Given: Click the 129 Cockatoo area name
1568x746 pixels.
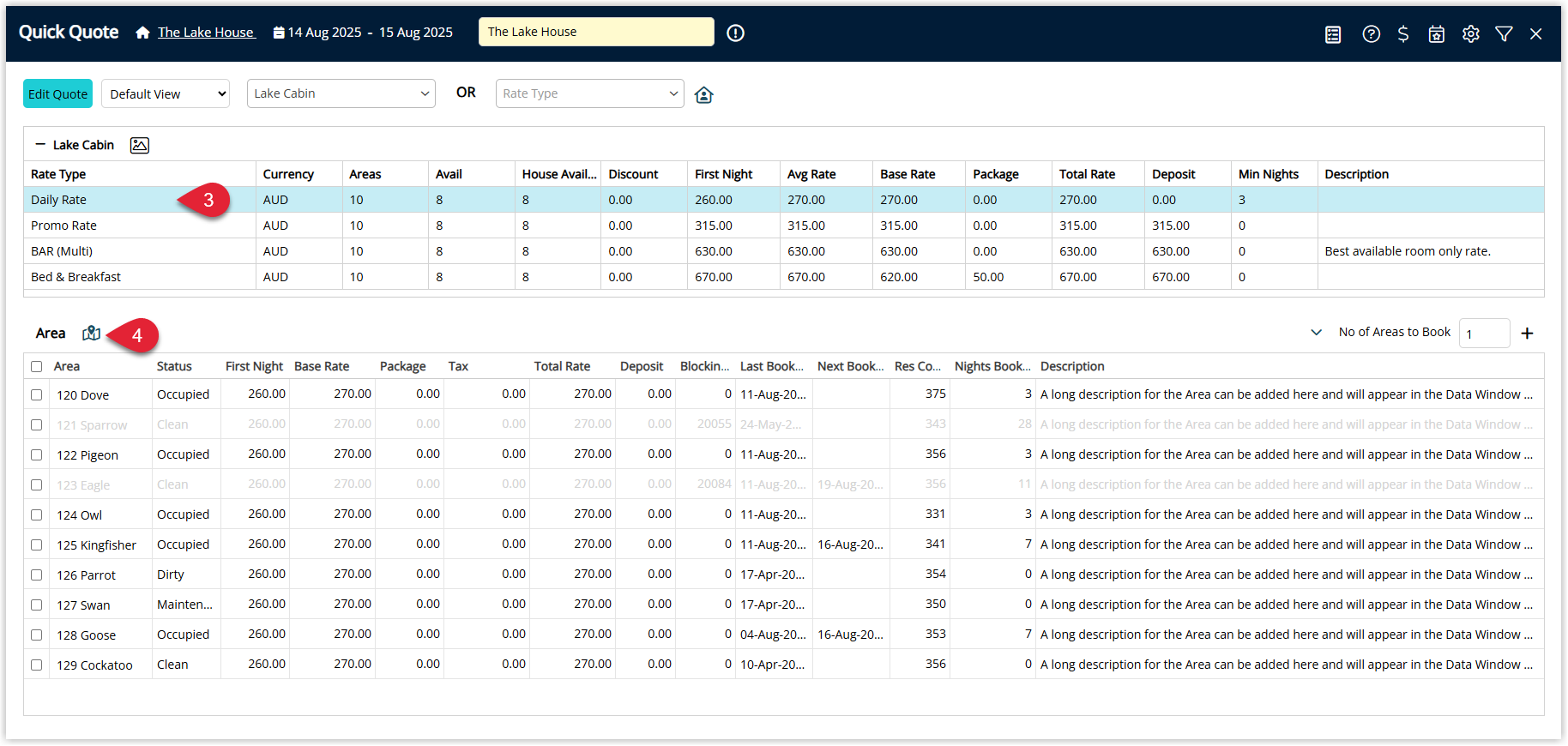Looking at the screenshot, I should point(94,665).
